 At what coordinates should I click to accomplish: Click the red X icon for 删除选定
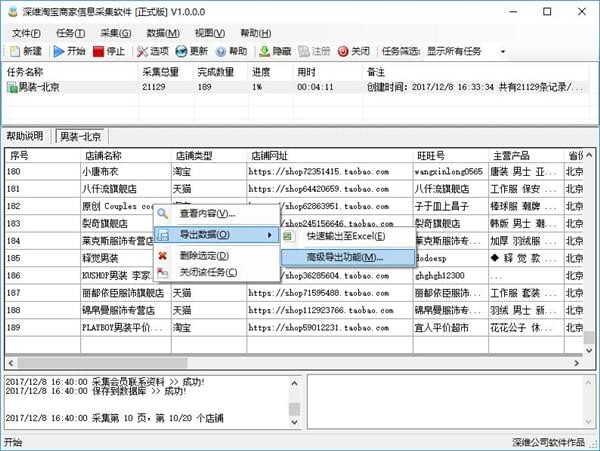(x=163, y=256)
